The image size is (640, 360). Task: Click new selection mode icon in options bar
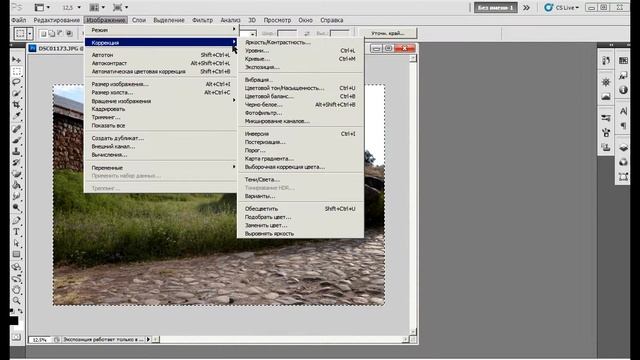pos(43,33)
